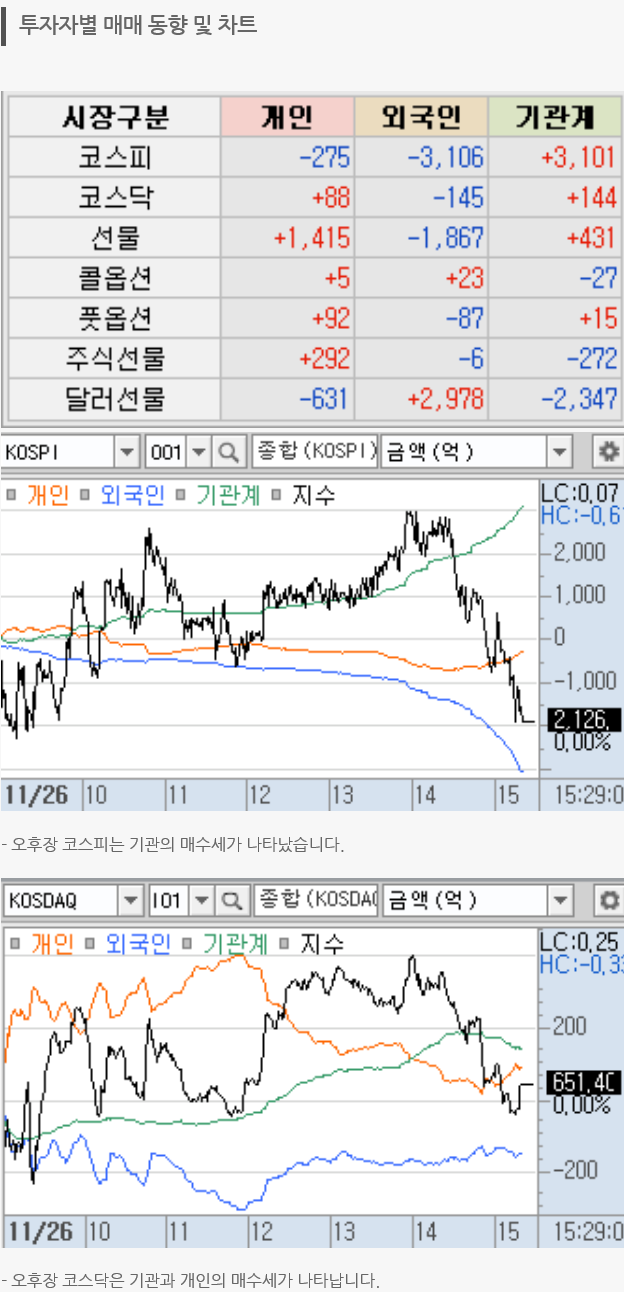Click the 기관계 legend text in KOSDAQ chart
This screenshot has height=1292, width=624.
coord(235,942)
